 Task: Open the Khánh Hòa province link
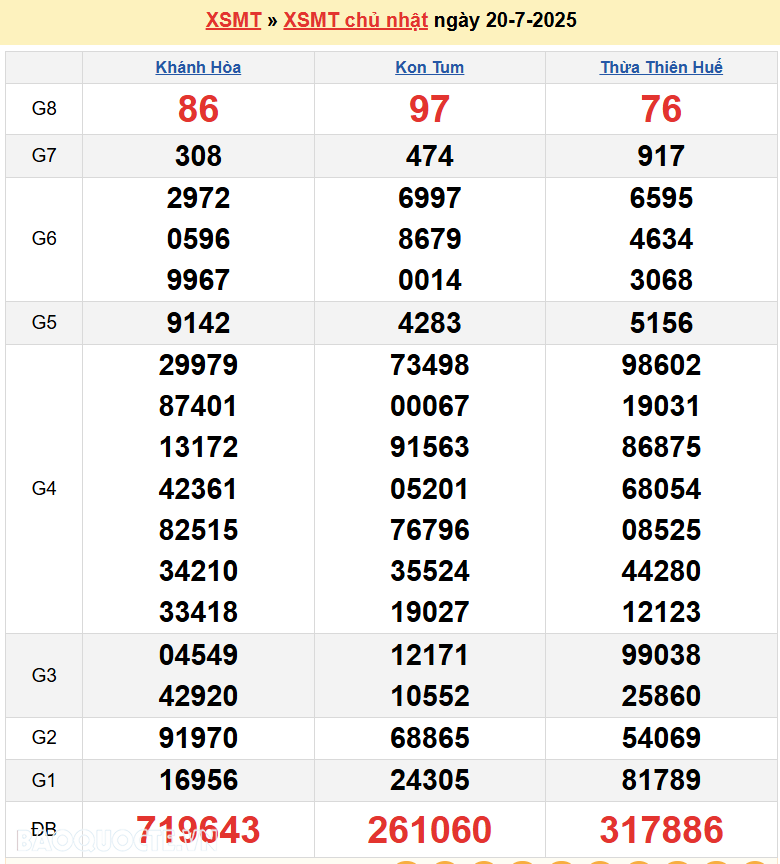tap(198, 67)
